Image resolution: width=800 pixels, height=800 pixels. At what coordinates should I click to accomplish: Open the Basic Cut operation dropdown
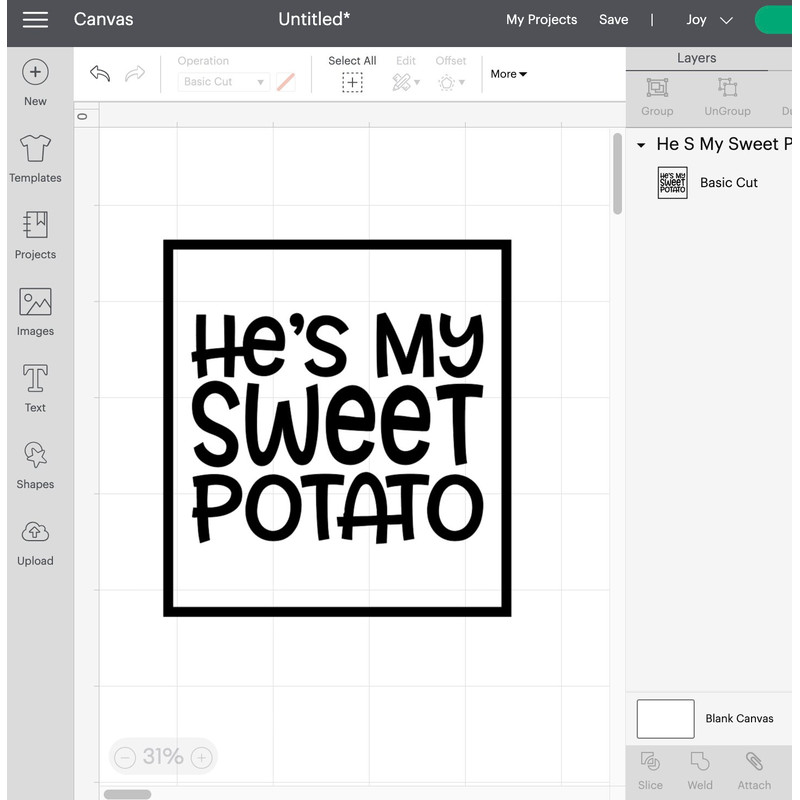tap(222, 81)
